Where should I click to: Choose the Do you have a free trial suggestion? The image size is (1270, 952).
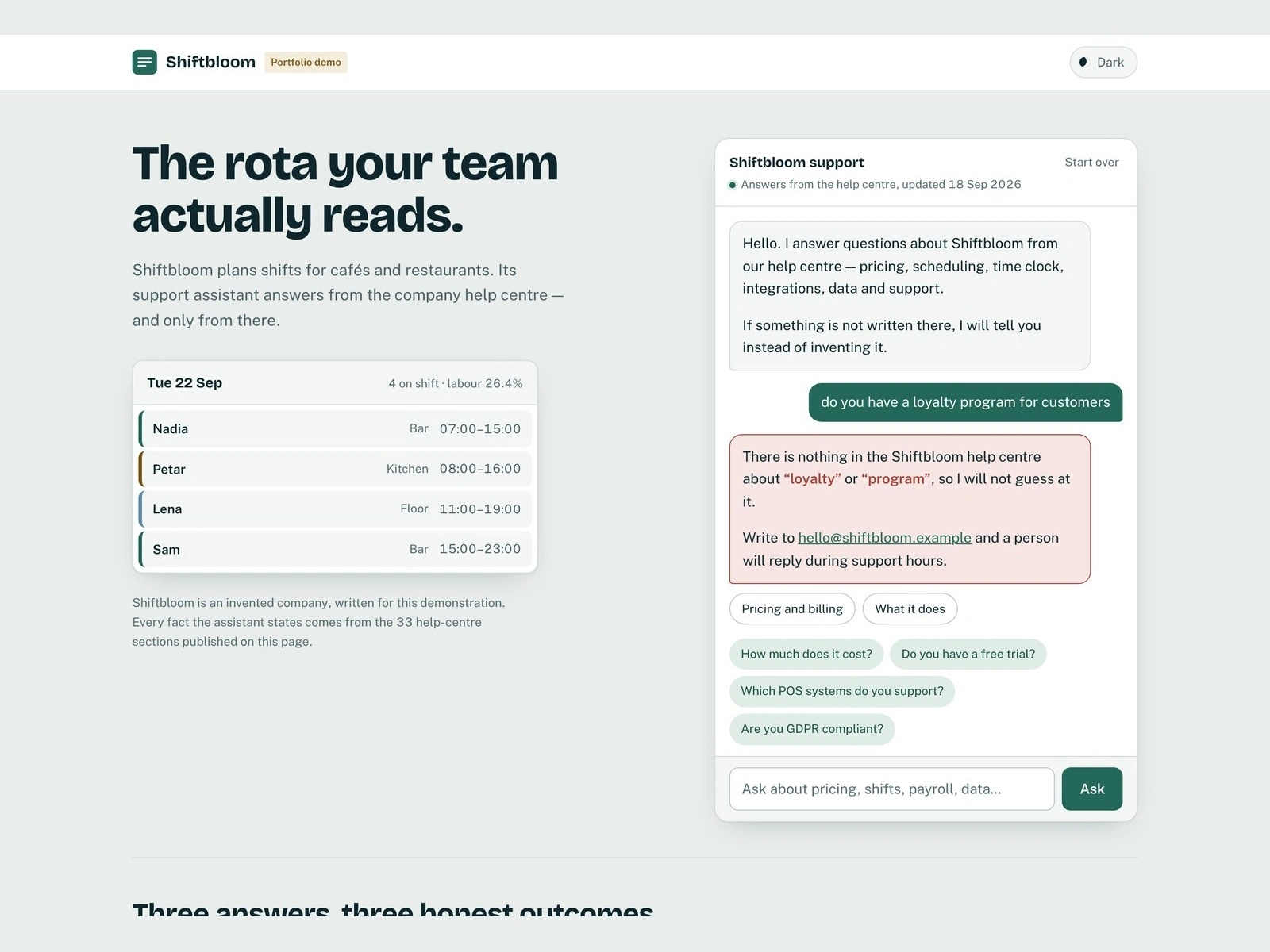[968, 654]
